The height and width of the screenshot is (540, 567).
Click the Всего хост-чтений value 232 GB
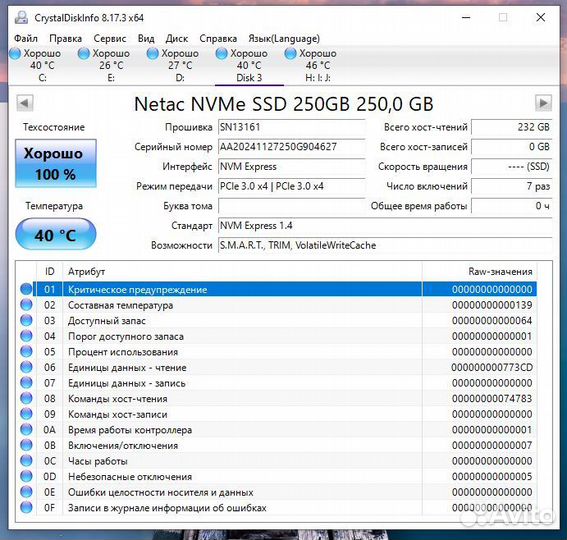512,127
